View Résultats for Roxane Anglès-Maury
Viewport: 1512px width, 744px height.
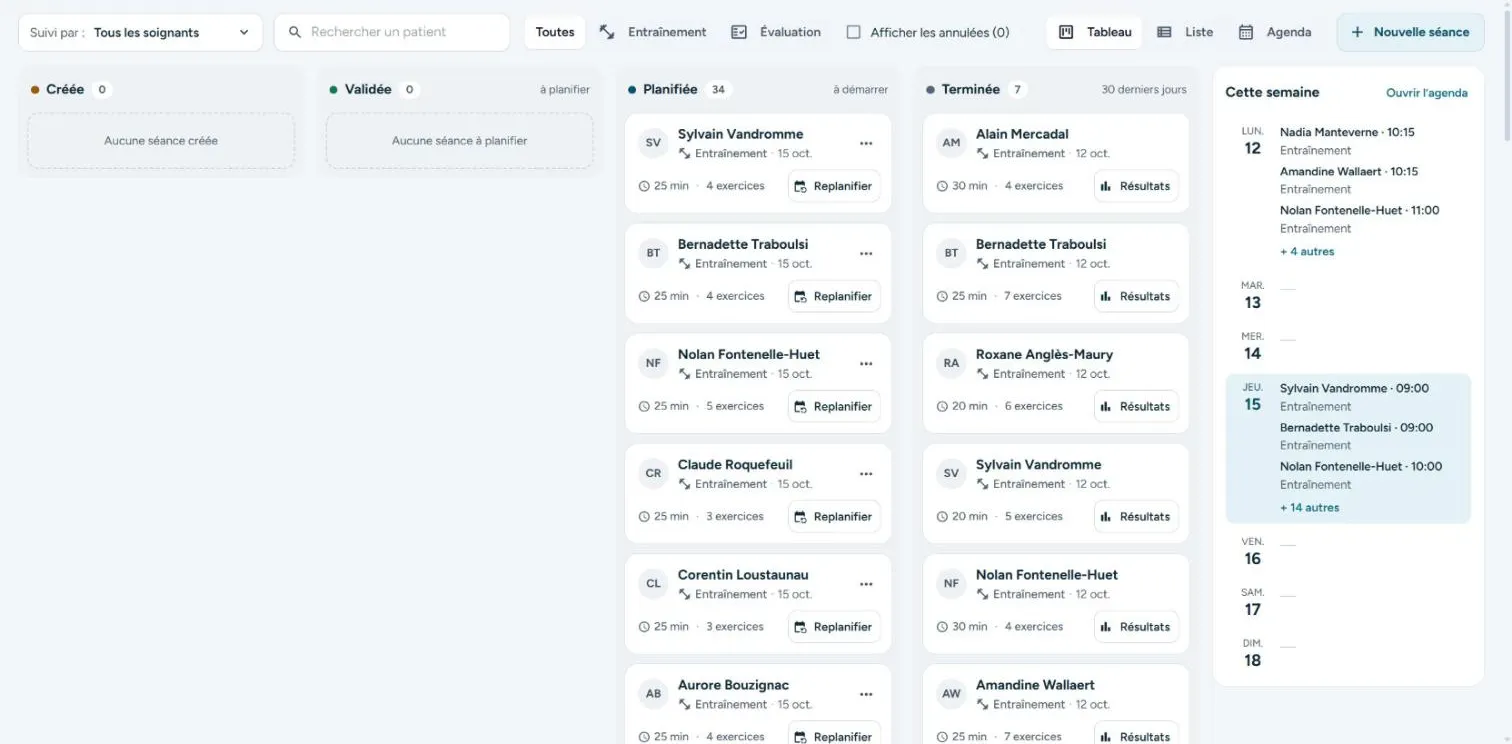1136,407
